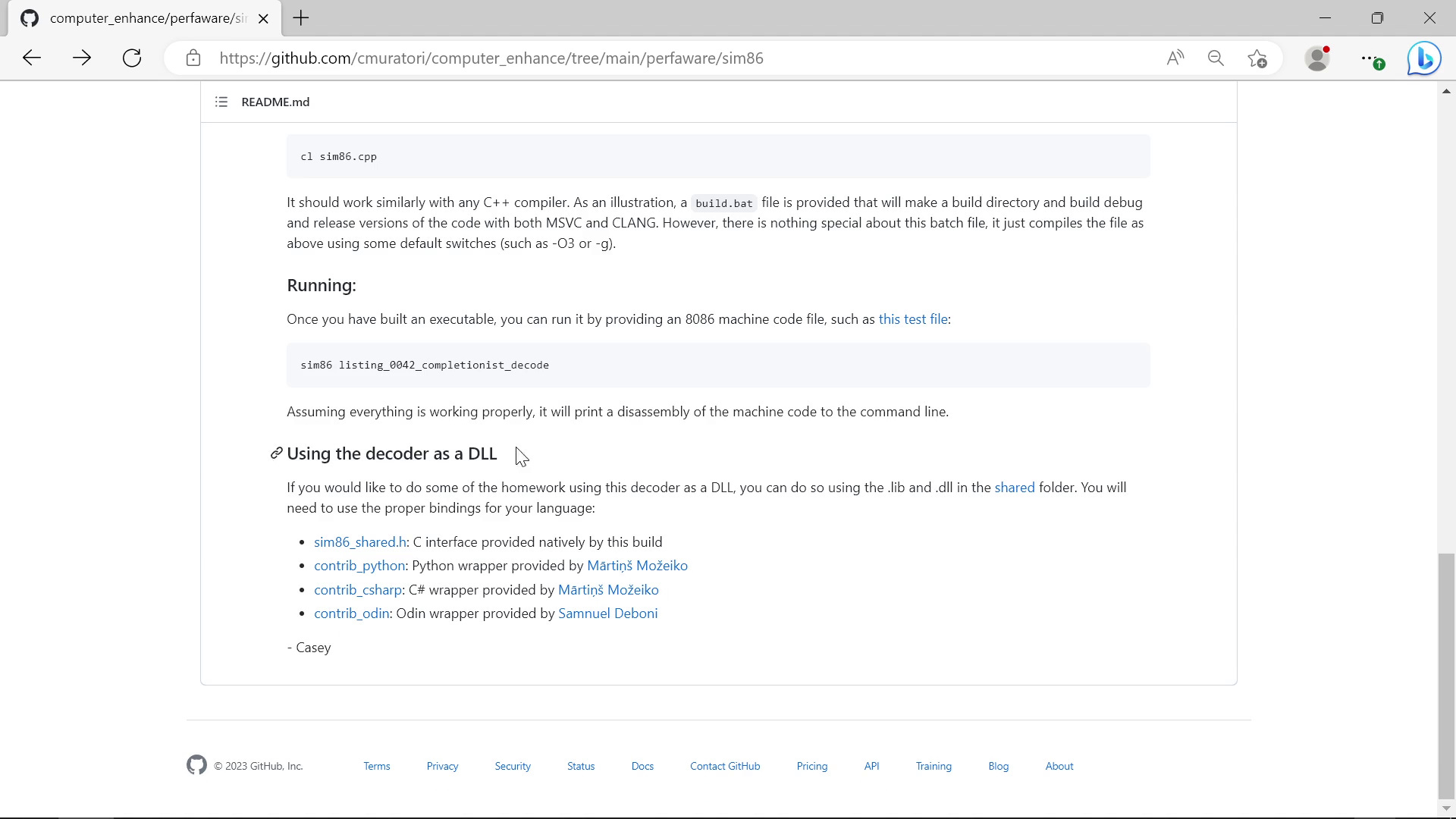Open the Settings and more menu
The height and width of the screenshot is (819, 1456).
1370,58
